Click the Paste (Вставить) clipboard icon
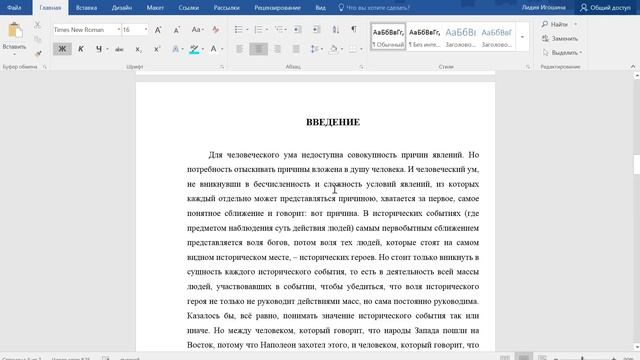640x360 pixels. tap(15, 31)
